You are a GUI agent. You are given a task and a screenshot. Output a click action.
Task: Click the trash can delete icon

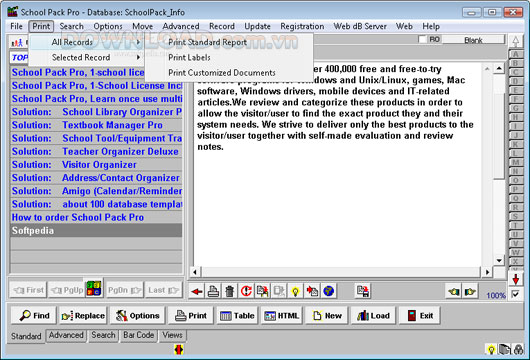[x=230, y=291]
